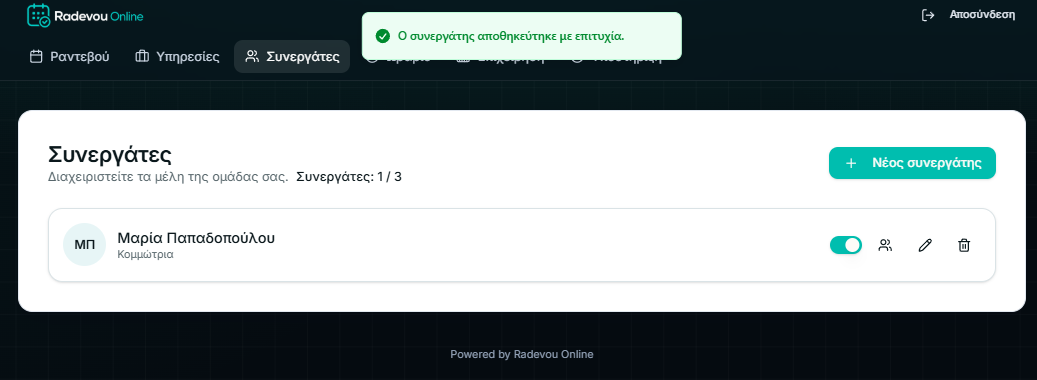Open the Ραντεβού tab

[x=69, y=57]
